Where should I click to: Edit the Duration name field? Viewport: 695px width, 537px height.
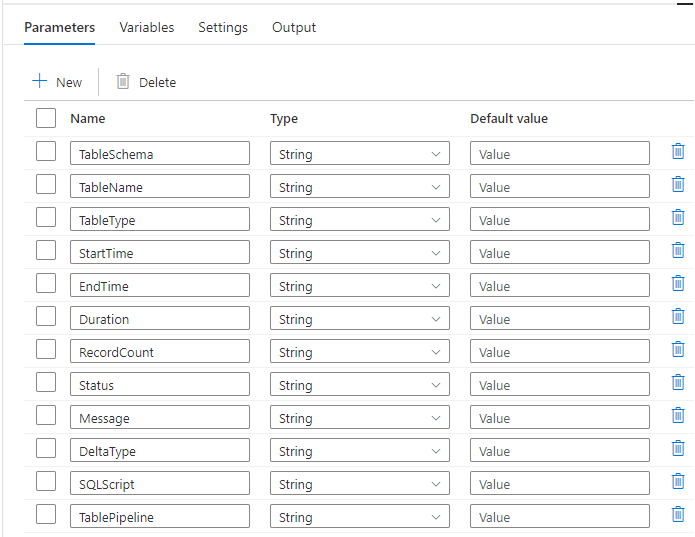coord(160,319)
